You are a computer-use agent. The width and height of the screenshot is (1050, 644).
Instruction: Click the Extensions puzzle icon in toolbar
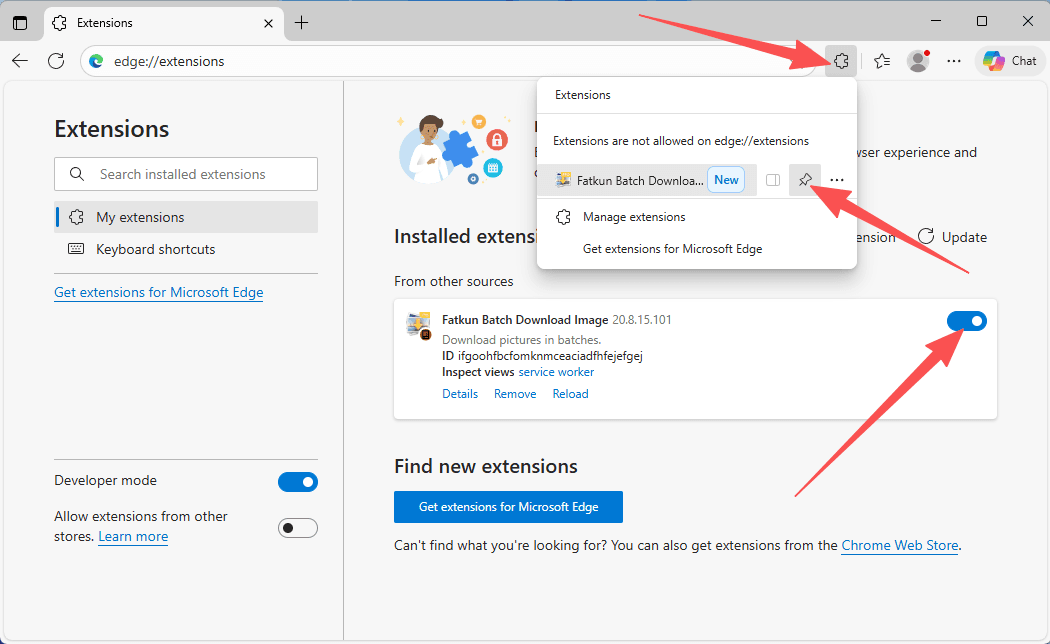coord(841,61)
